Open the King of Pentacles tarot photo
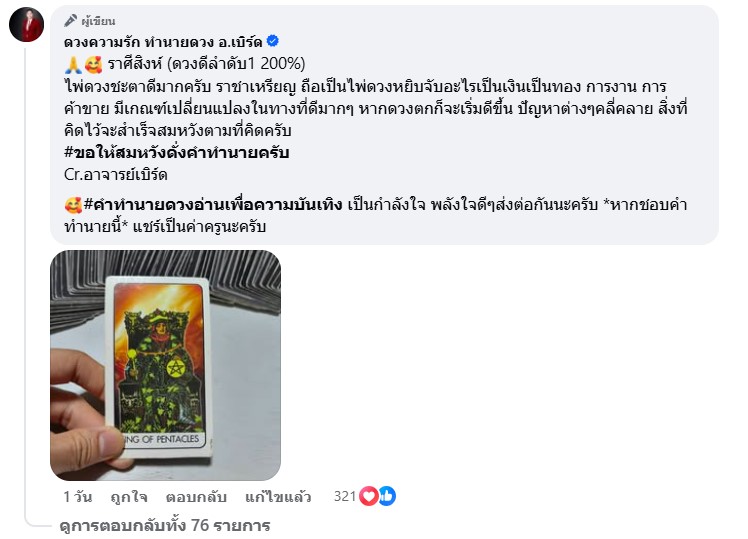The width and height of the screenshot is (748, 539). (x=166, y=365)
